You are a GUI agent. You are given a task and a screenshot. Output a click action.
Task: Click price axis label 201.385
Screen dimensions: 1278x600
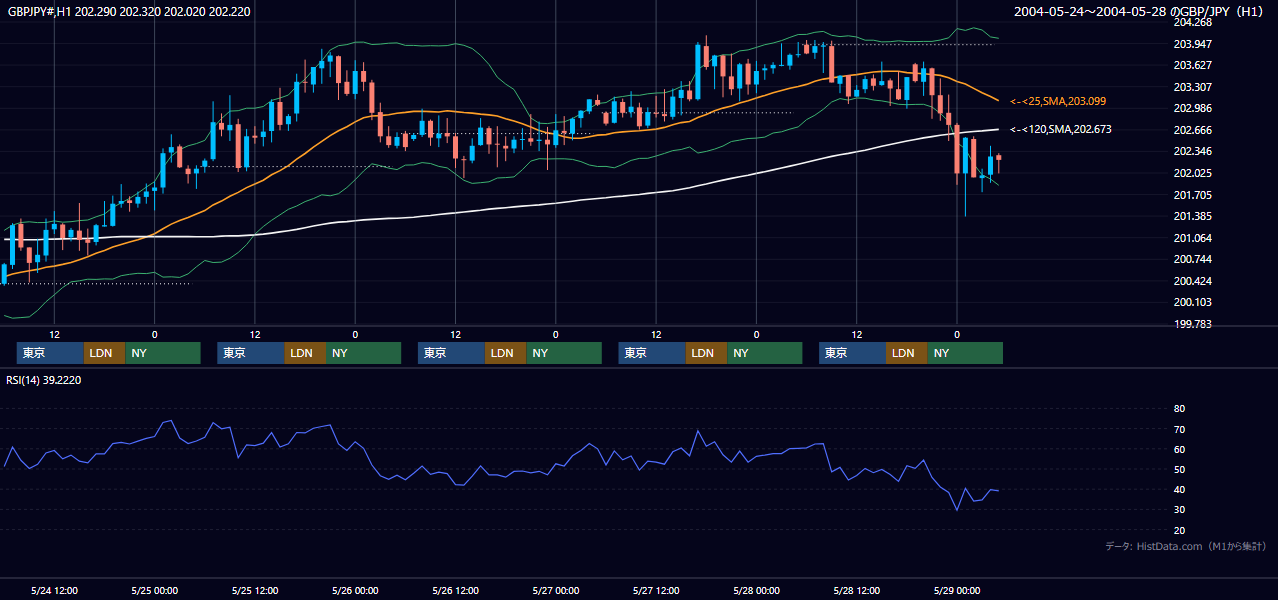(x=1192, y=216)
